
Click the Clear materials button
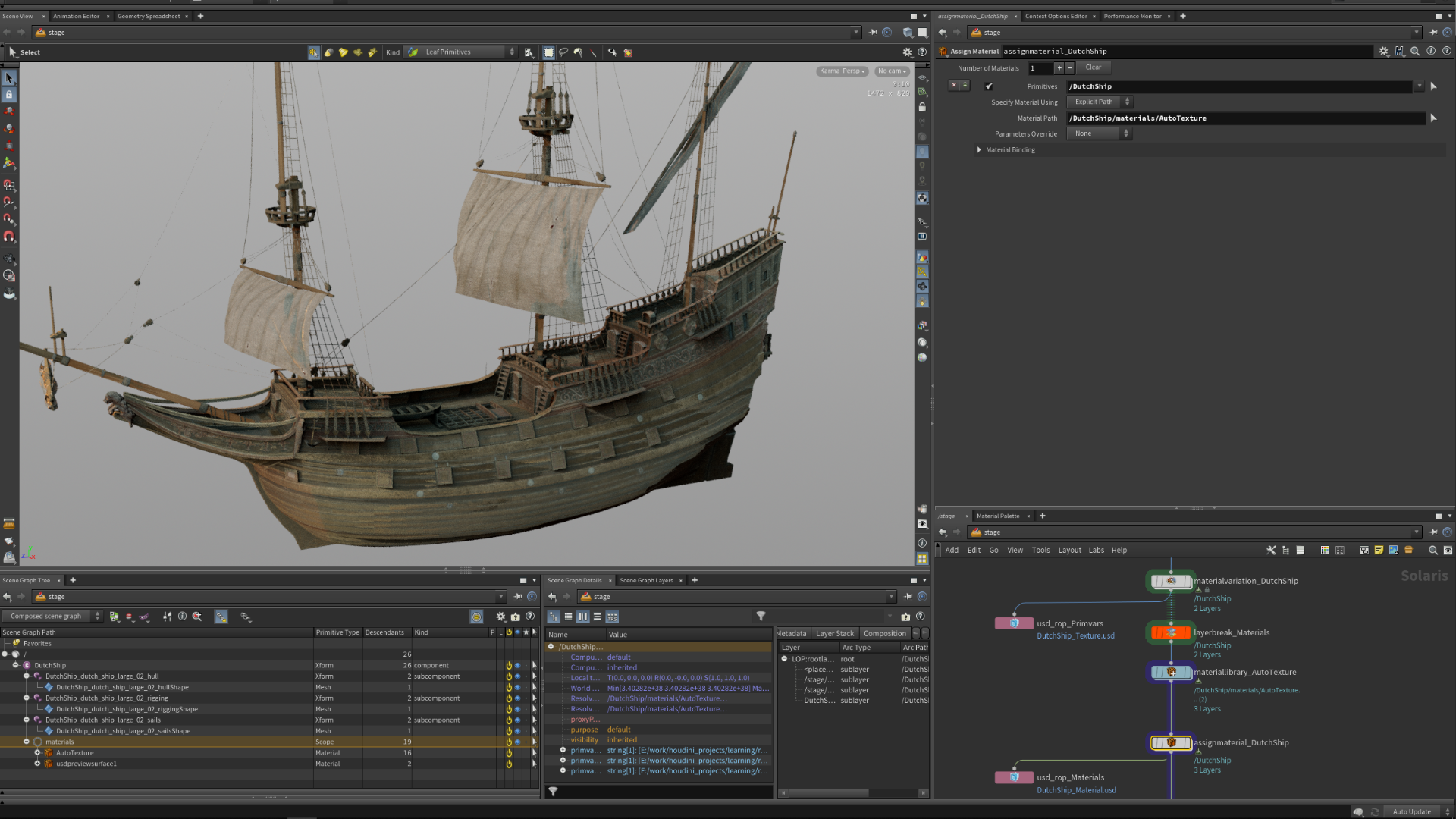pos(1093,67)
